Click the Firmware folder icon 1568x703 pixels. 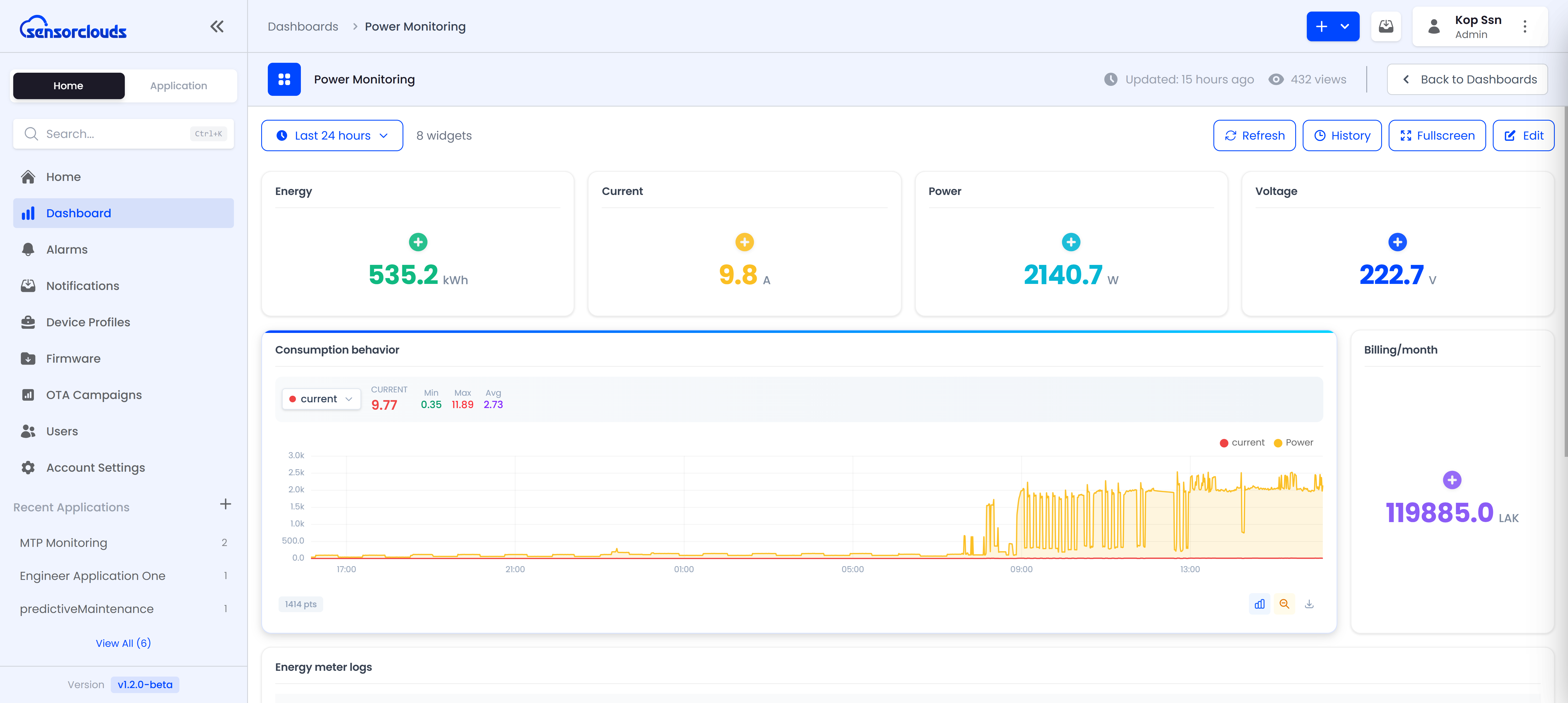point(28,358)
